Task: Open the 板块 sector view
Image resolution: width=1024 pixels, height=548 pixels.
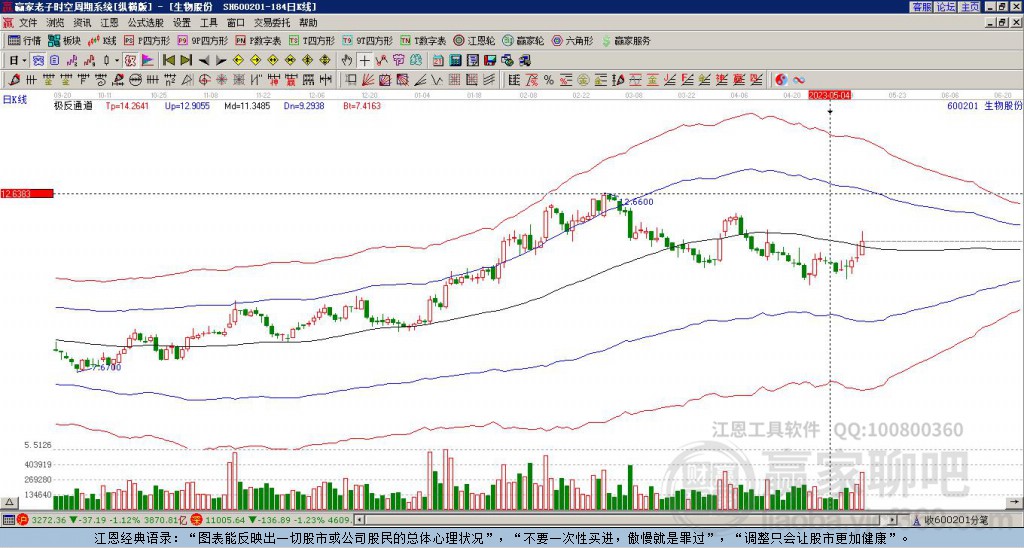Action: [x=64, y=40]
